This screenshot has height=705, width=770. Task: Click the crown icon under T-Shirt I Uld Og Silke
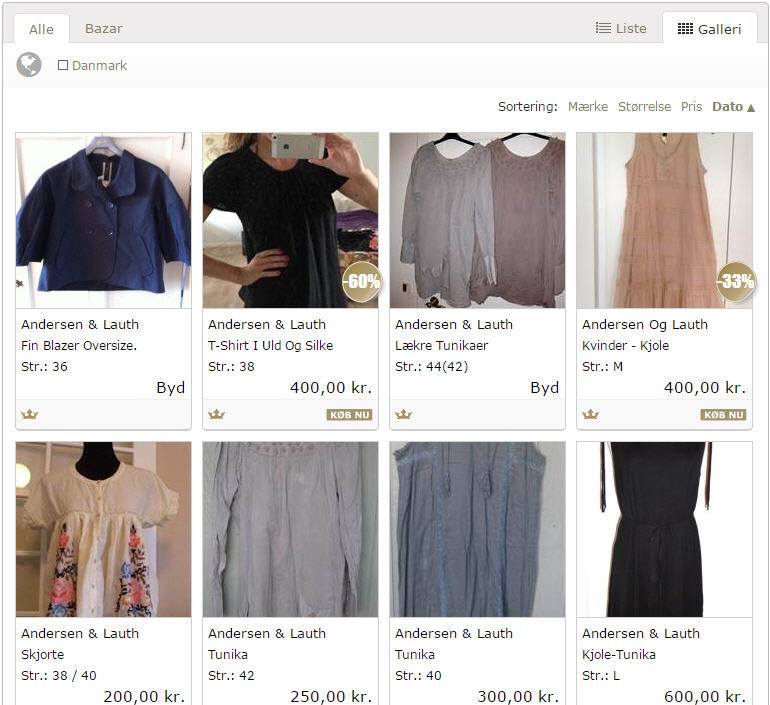click(217, 414)
